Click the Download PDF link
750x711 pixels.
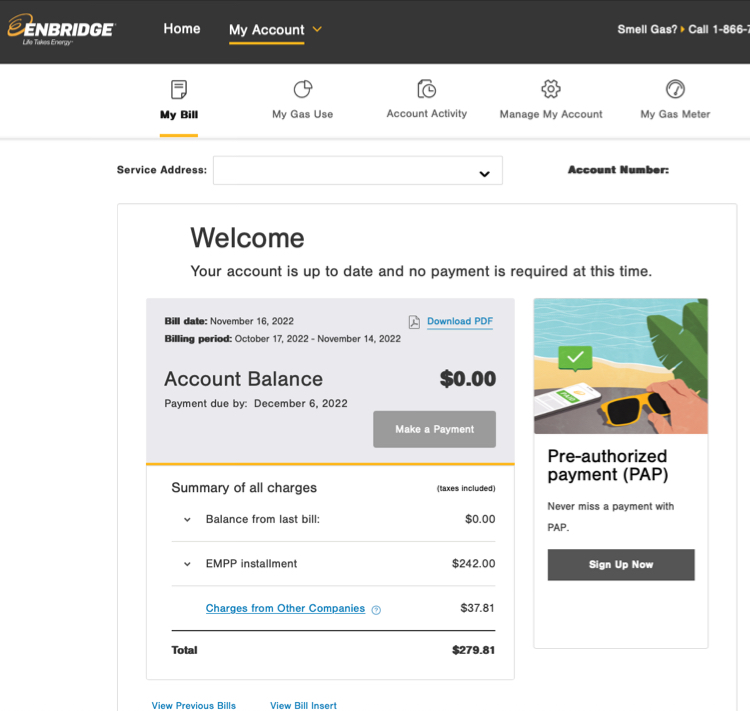[460, 322]
